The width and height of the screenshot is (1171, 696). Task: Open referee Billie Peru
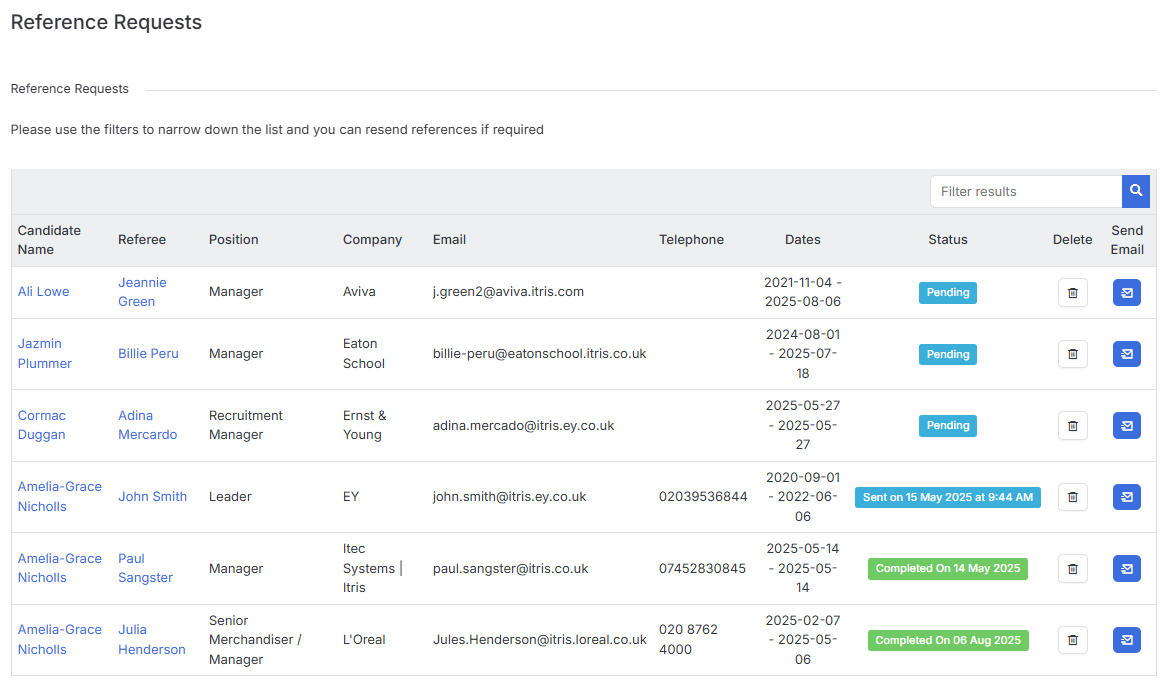tap(148, 353)
